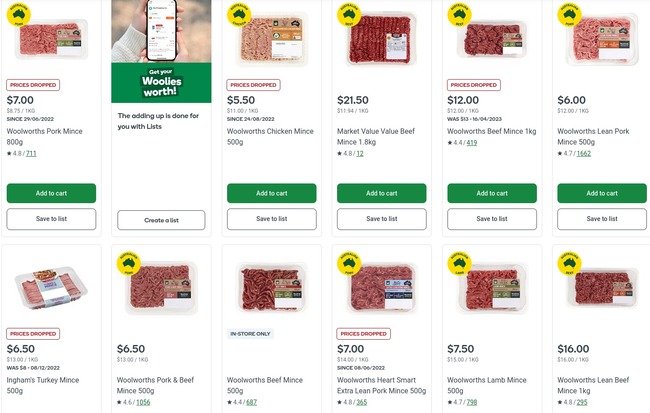Viewport: 650px width, 413px height.
Task: Click the Prices Dropped tag on Heart Smart Pork Mince
Action: [x=364, y=334]
